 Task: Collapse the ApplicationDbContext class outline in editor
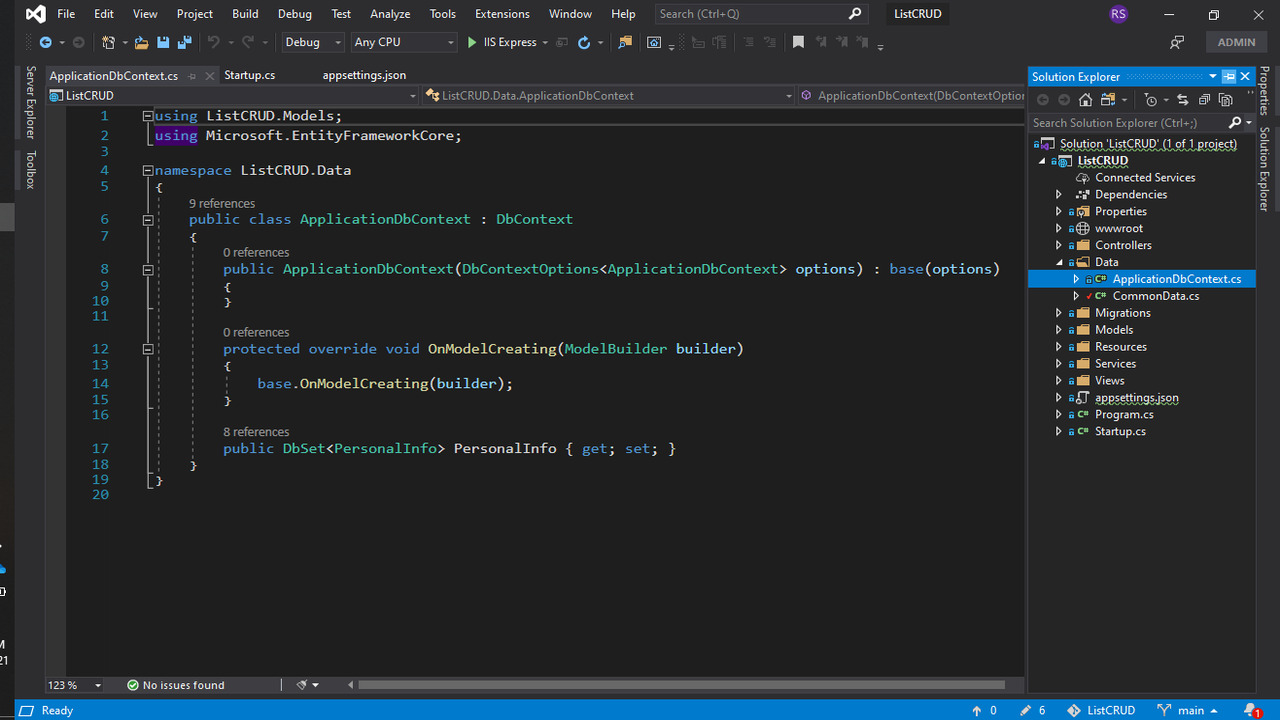click(148, 220)
